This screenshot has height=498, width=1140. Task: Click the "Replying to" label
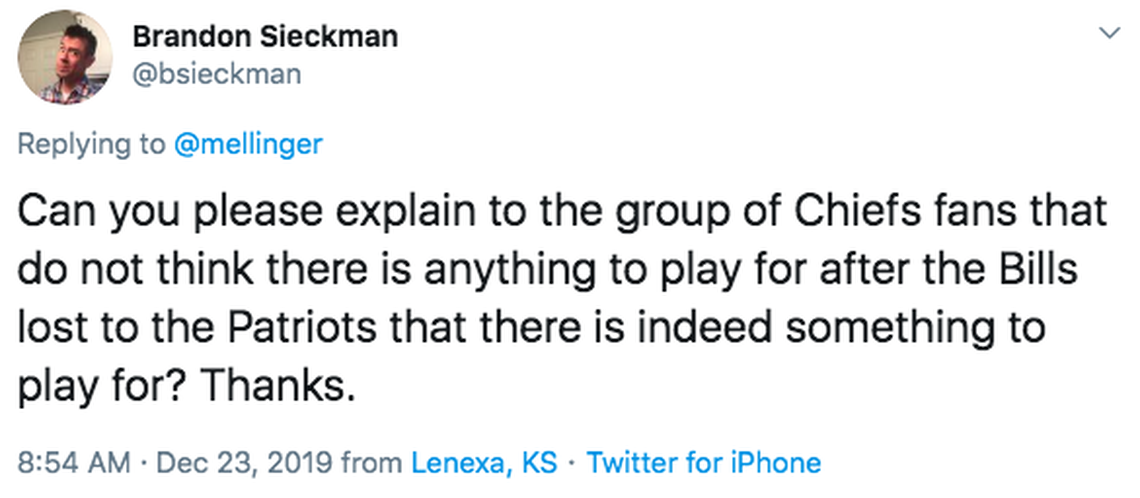[x=92, y=144]
